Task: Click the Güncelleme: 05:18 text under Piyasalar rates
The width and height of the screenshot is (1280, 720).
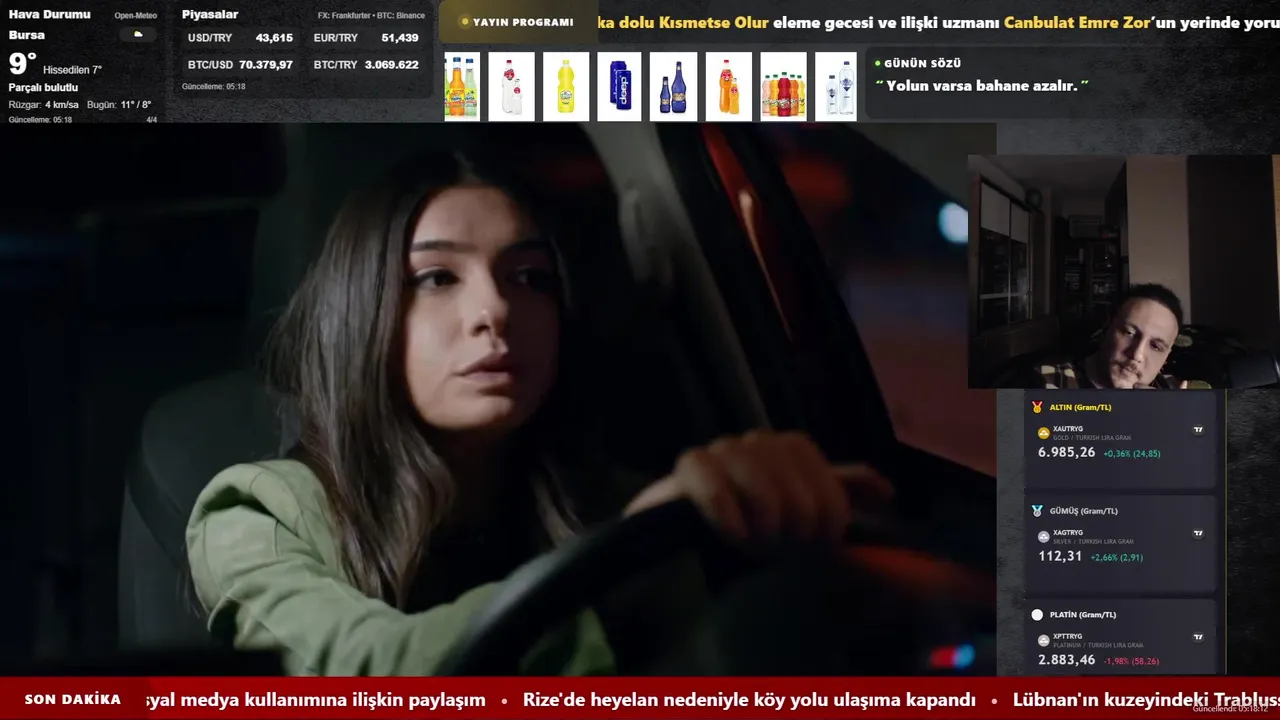Action: coord(213,87)
